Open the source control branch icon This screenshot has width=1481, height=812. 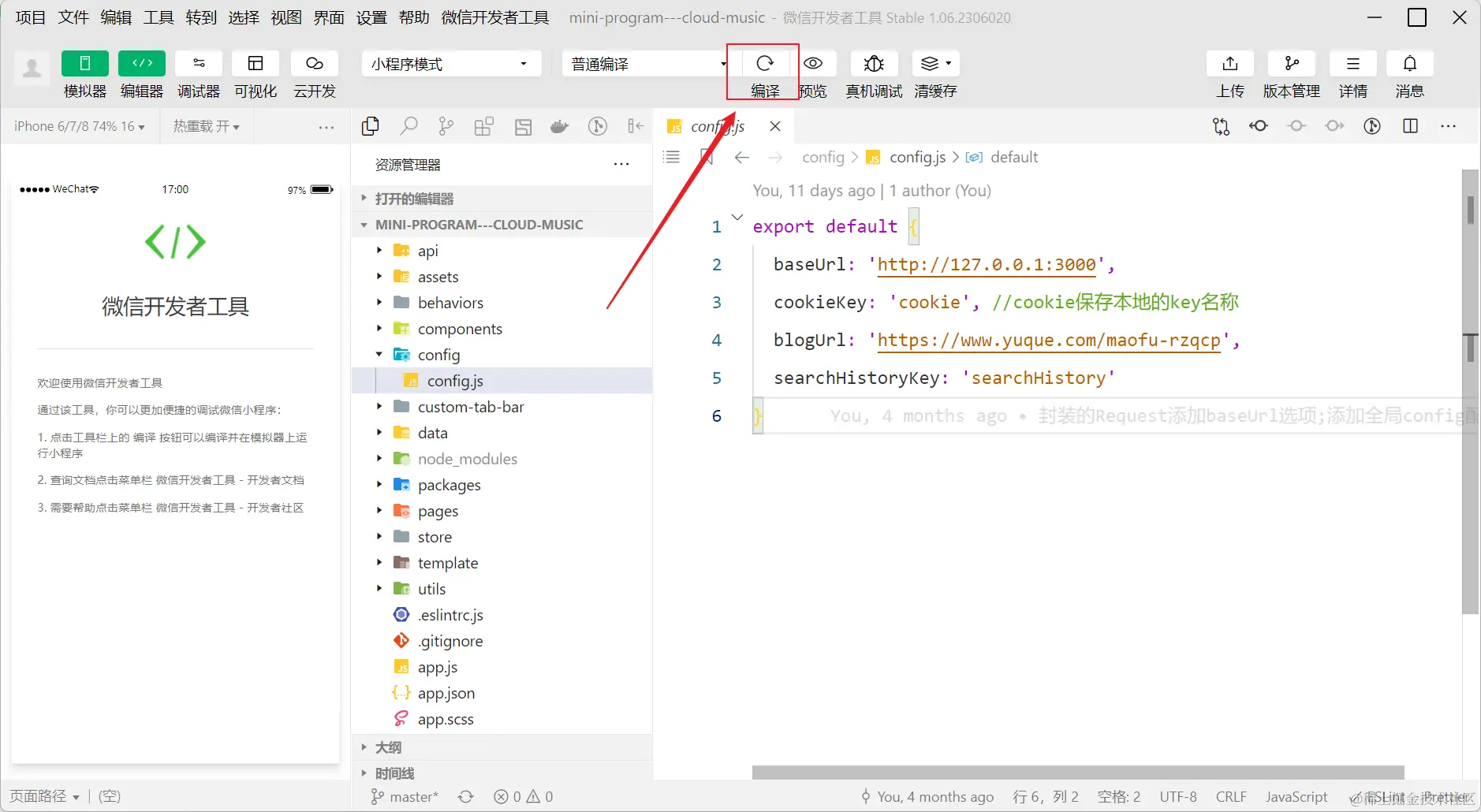[x=446, y=126]
